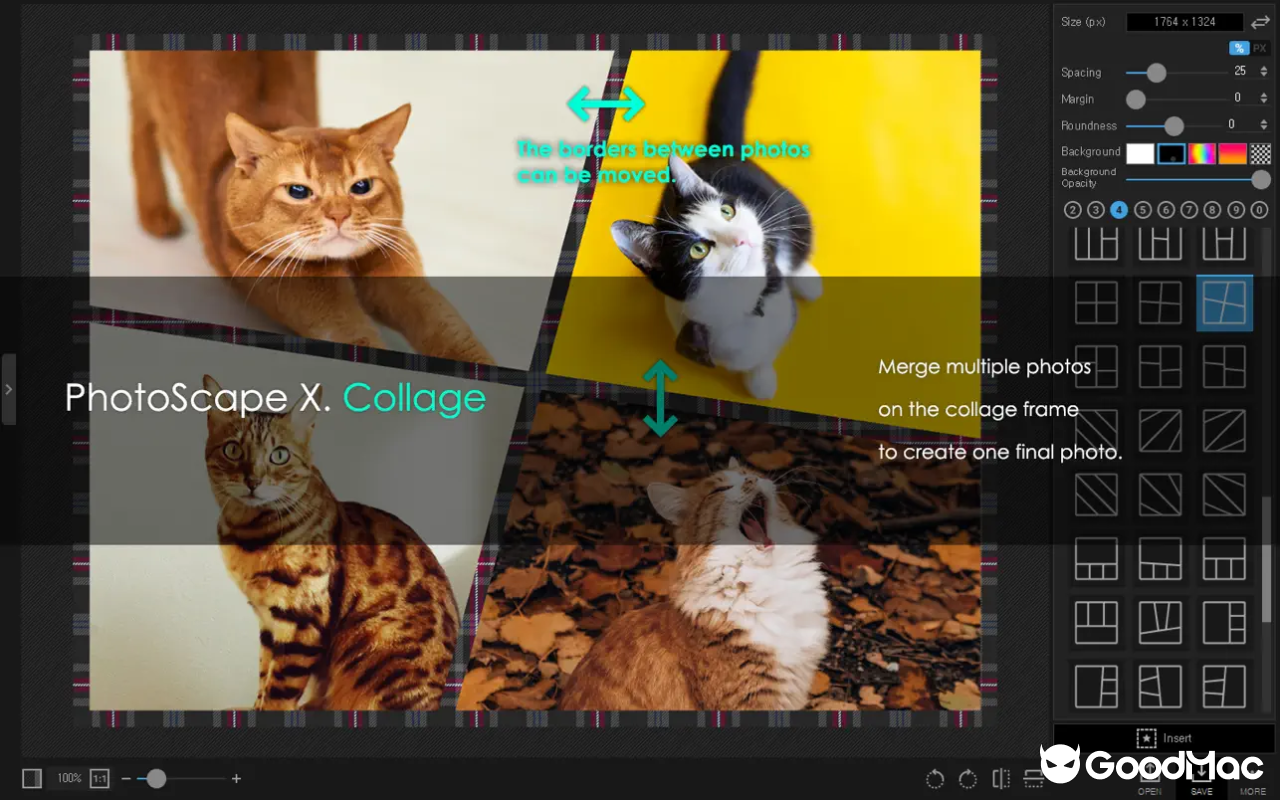Click the Insert button
The image size is (1280, 800).
1164,738
